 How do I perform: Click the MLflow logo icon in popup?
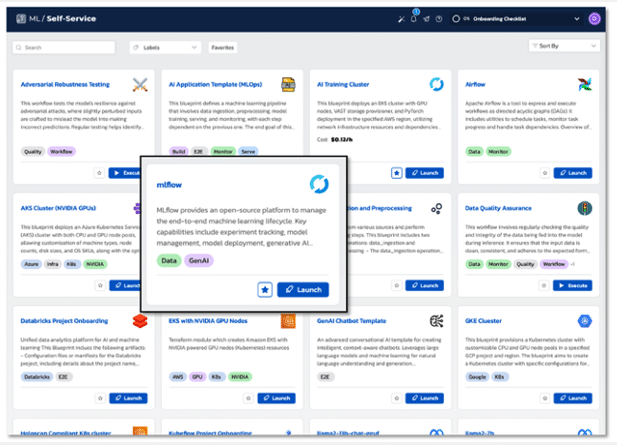(318, 184)
